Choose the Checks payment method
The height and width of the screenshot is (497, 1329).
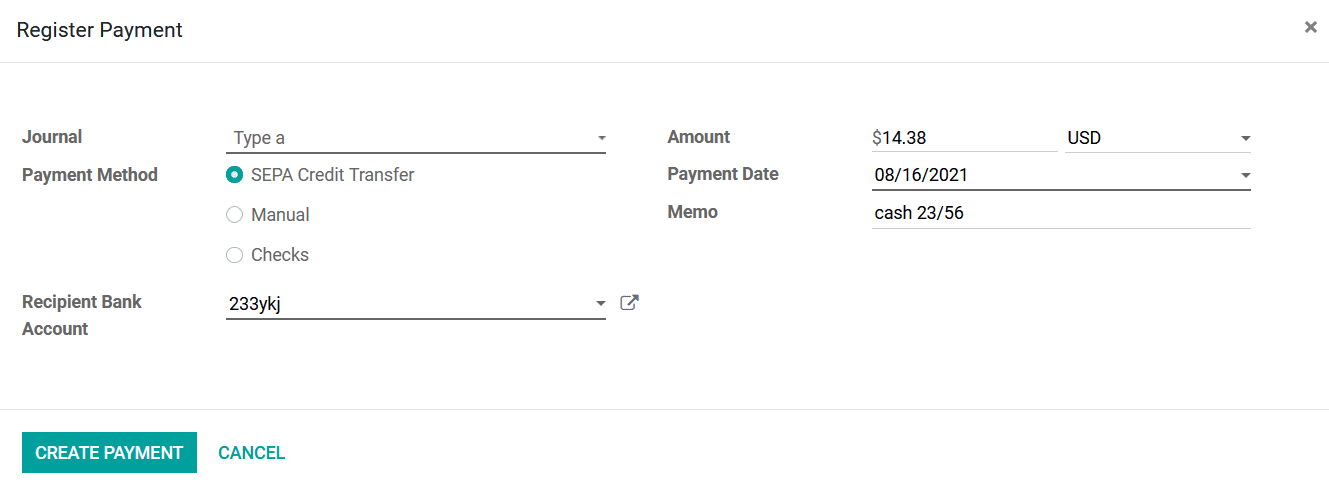[x=235, y=255]
